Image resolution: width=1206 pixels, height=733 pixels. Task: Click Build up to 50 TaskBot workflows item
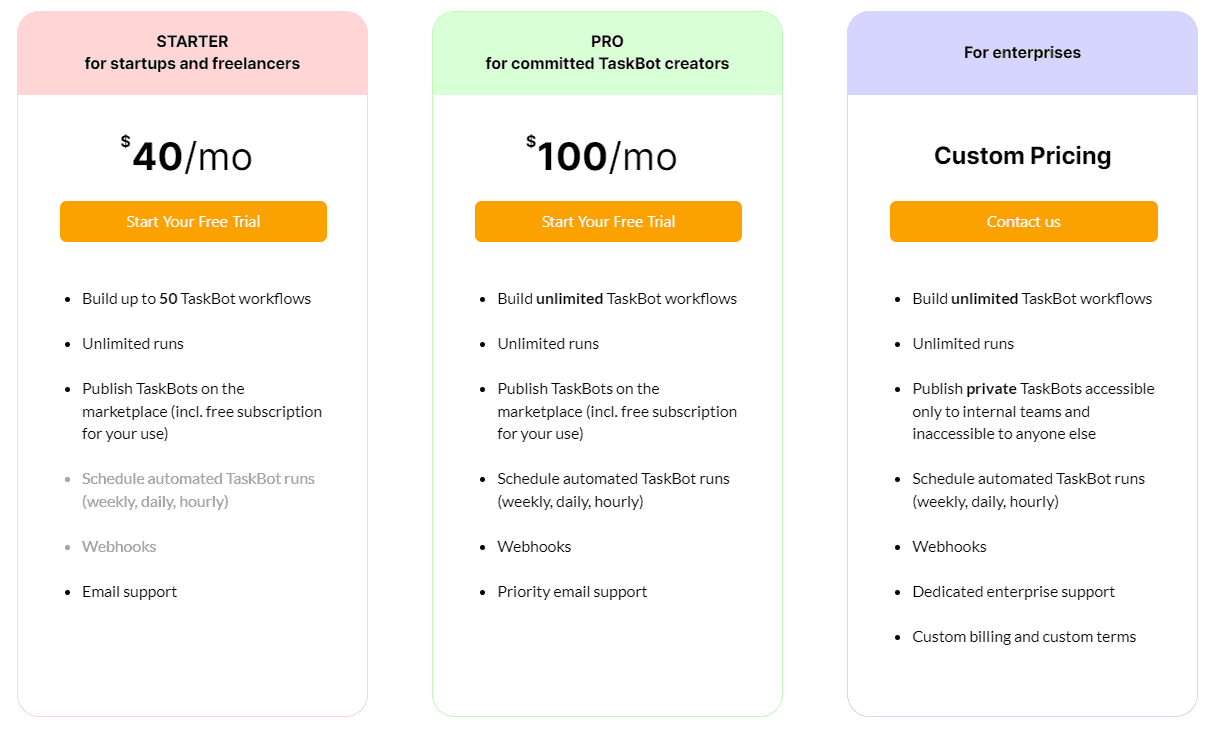click(196, 298)
